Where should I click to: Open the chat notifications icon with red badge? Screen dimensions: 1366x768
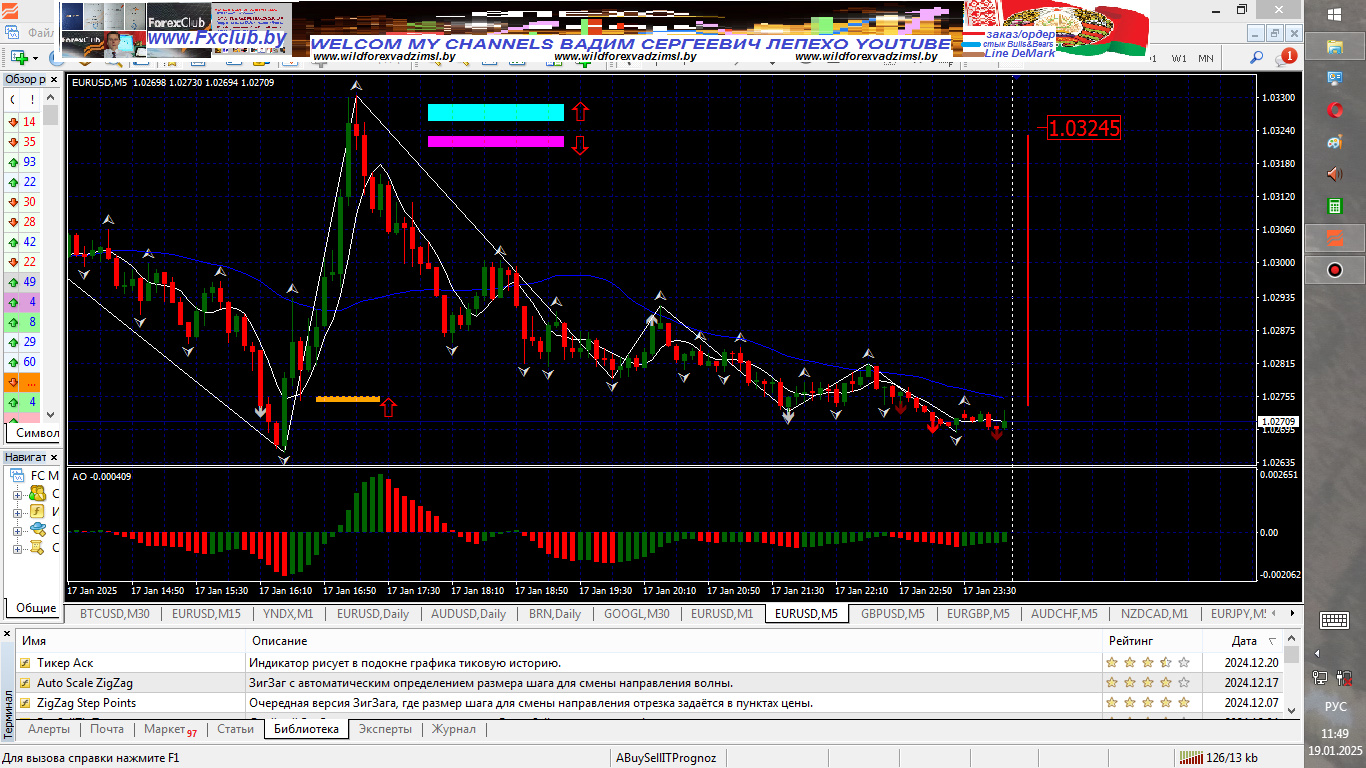[1286, 57]
